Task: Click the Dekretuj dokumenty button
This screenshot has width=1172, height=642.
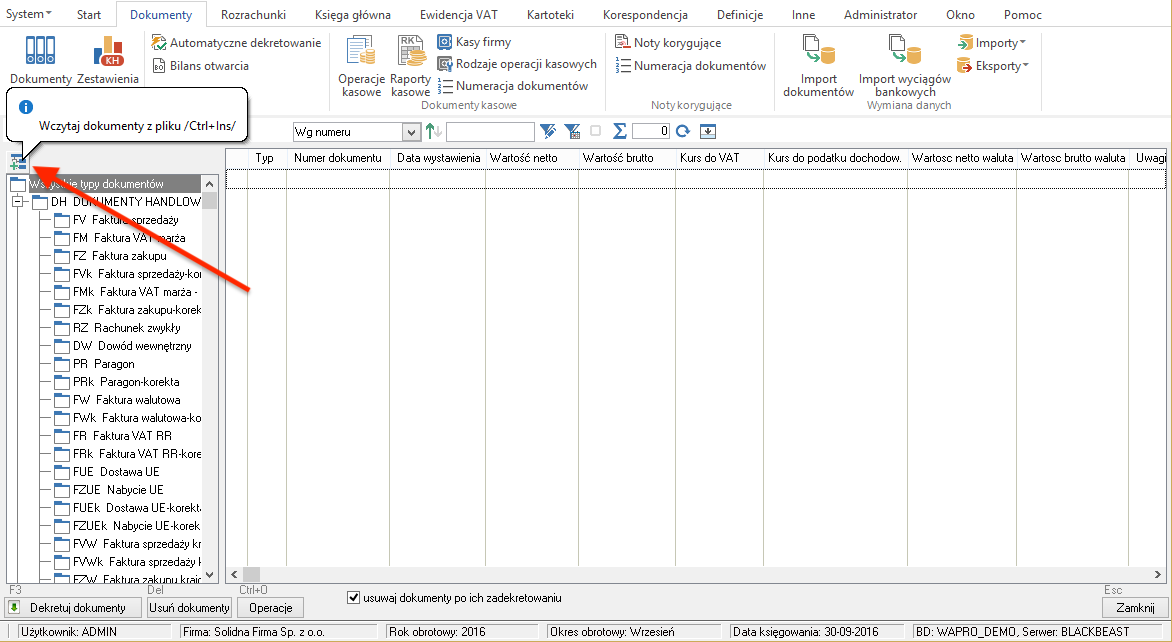Action: click(x=68, y=608)
